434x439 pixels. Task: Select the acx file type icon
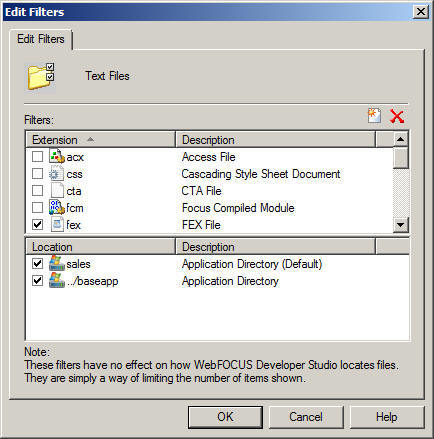(x=56, y=156)
